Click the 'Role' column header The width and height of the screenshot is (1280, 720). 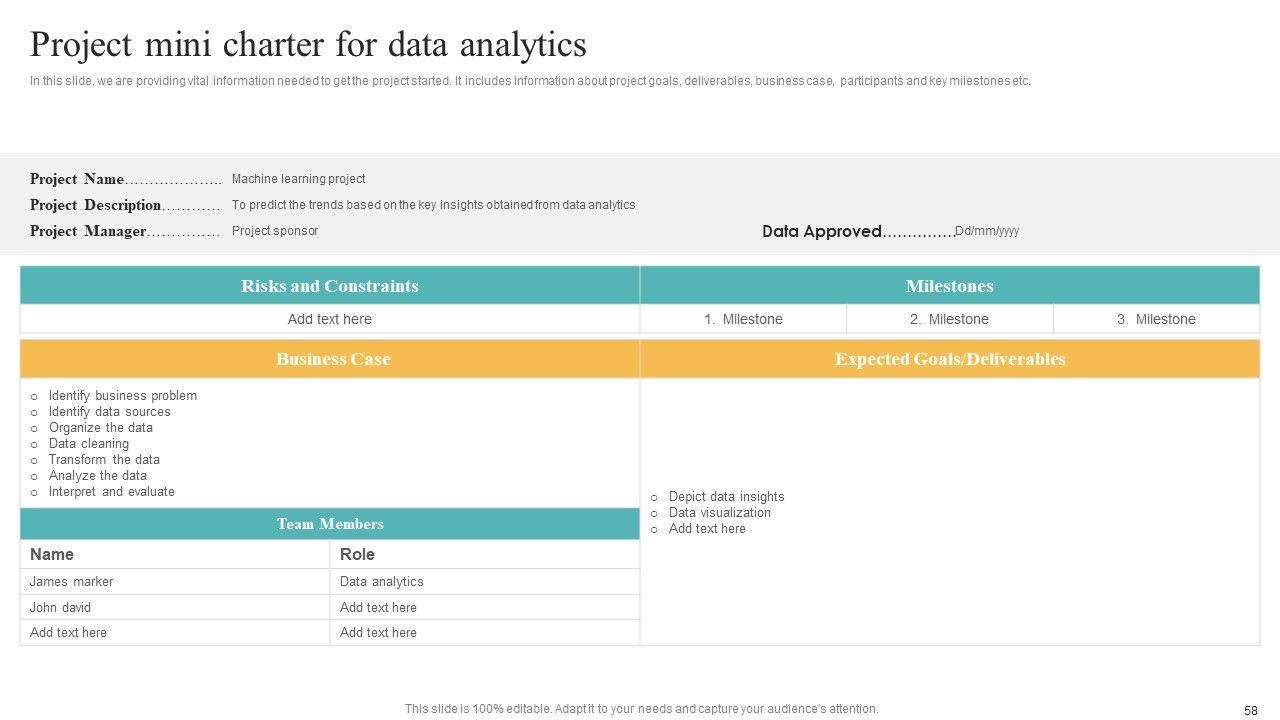pos(357,554)
